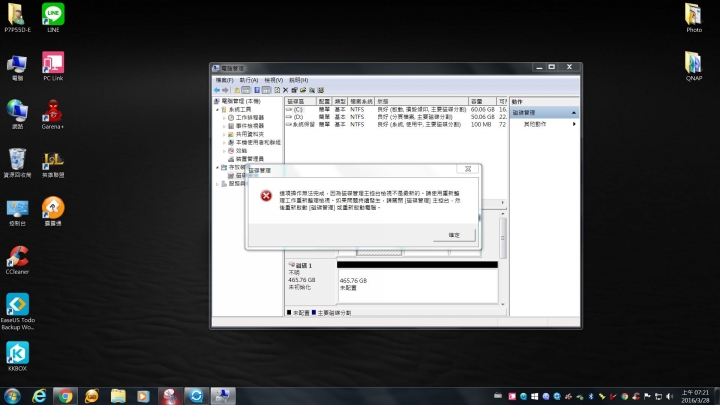
Task: Expand the Local Users and Groups node
Action: point(225,143)
